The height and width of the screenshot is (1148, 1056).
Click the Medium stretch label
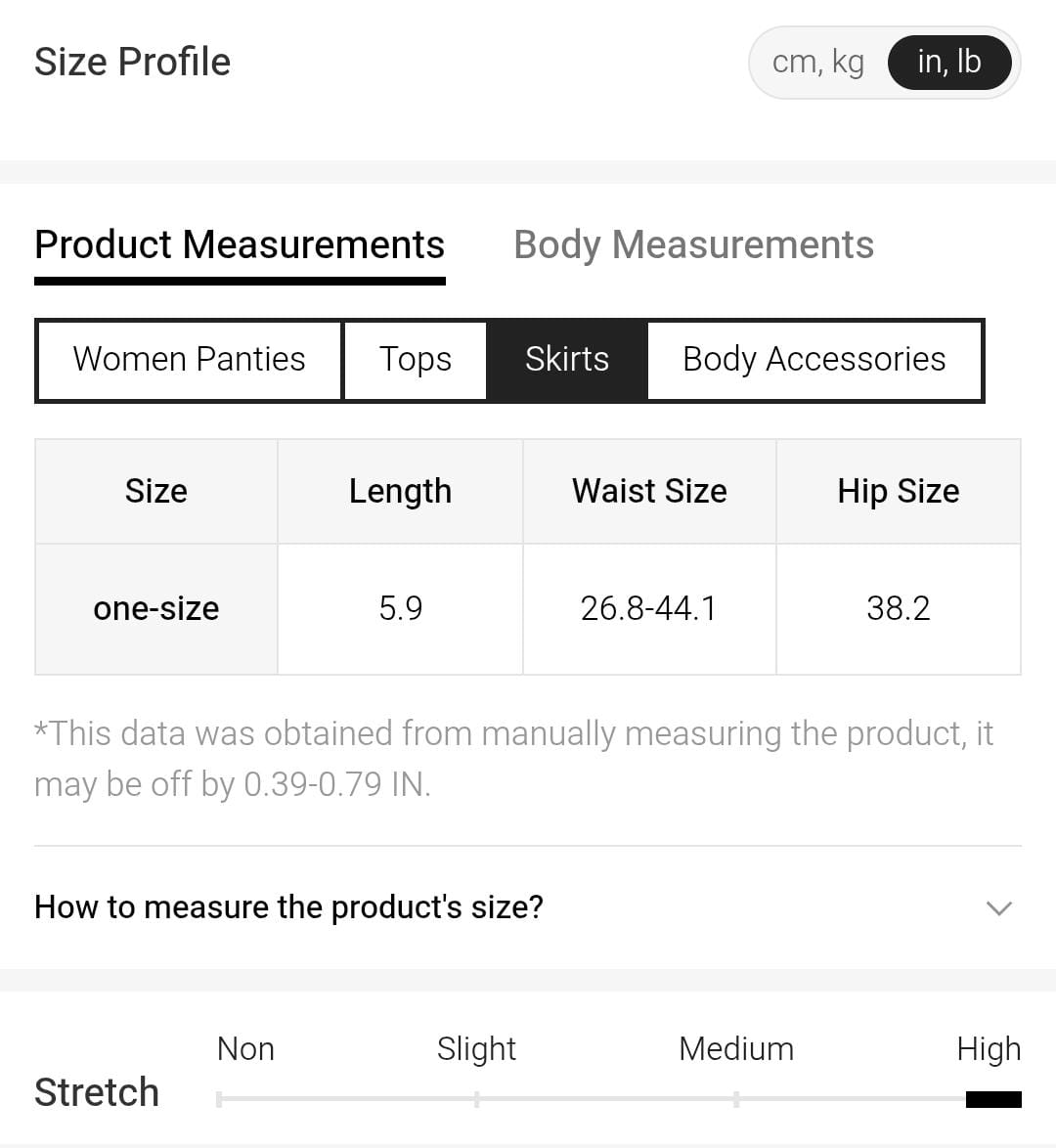click(736, 1049)
